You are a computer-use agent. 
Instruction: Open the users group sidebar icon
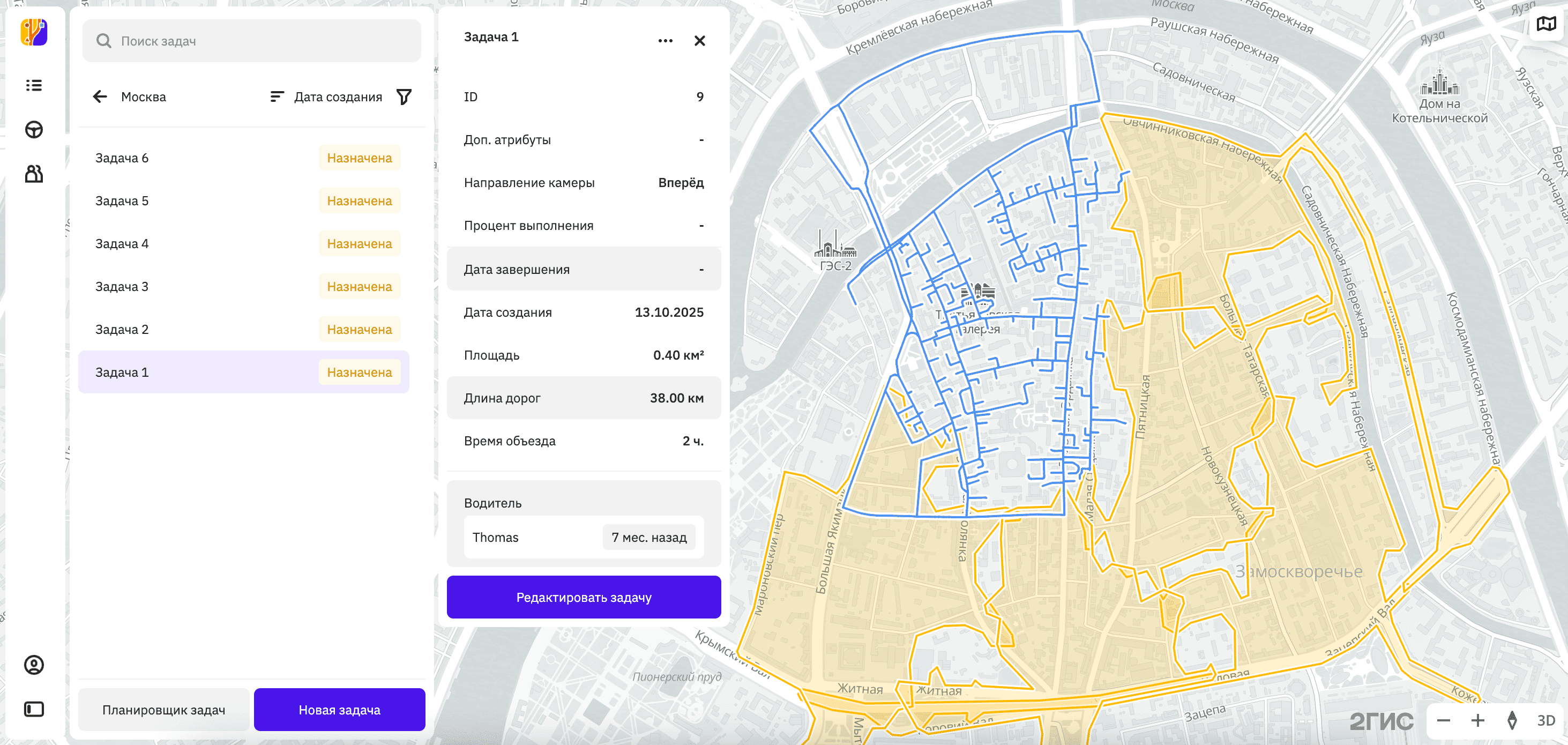[x=34, y=174]
